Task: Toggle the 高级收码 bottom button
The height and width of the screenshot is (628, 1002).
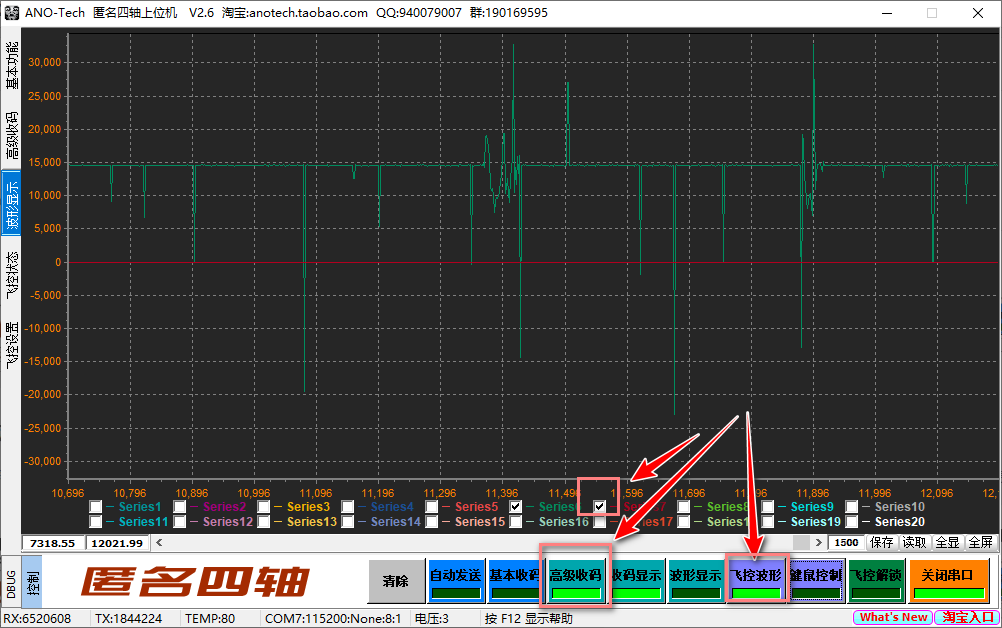Action: [575, 581]
